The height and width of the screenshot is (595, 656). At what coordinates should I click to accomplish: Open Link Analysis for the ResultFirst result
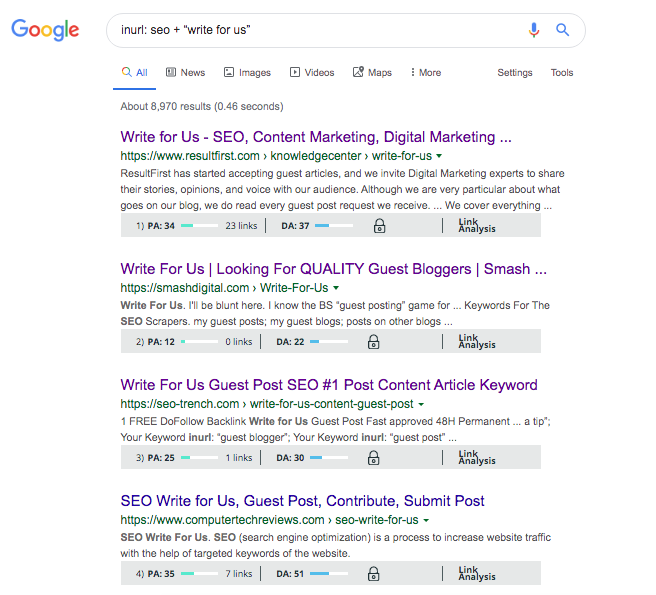pyautogui.click(x=477, y=225)
